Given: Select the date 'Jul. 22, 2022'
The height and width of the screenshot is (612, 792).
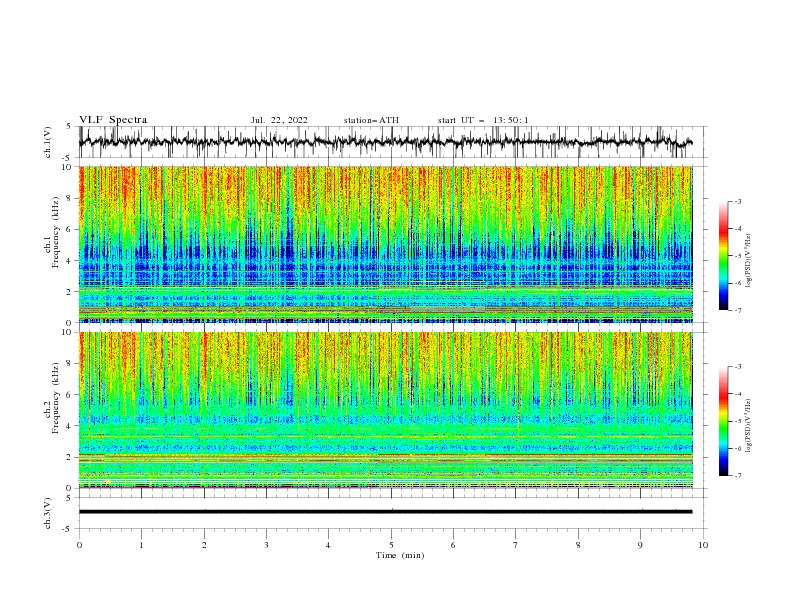Looking at the screenshot, I should coord(279,120).
